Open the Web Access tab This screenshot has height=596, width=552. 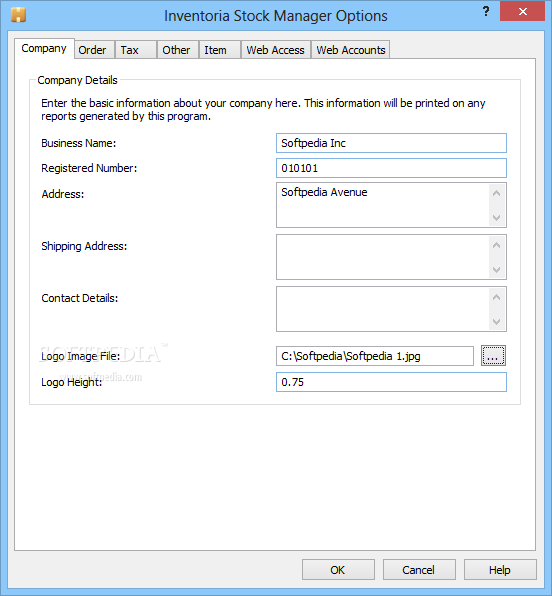pos(275,50)
